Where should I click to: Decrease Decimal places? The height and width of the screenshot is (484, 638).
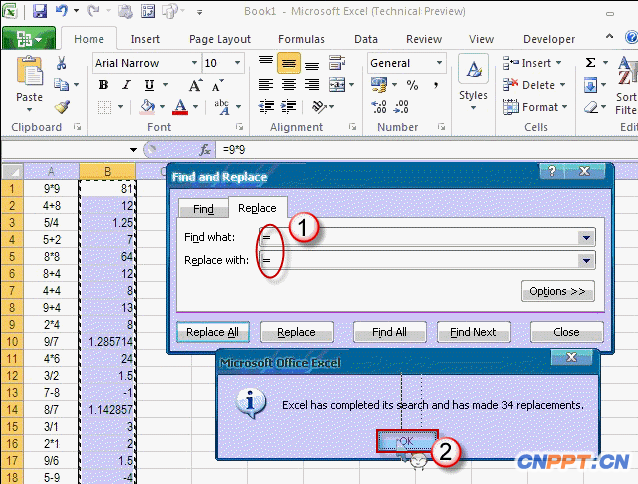coord(401,107)
